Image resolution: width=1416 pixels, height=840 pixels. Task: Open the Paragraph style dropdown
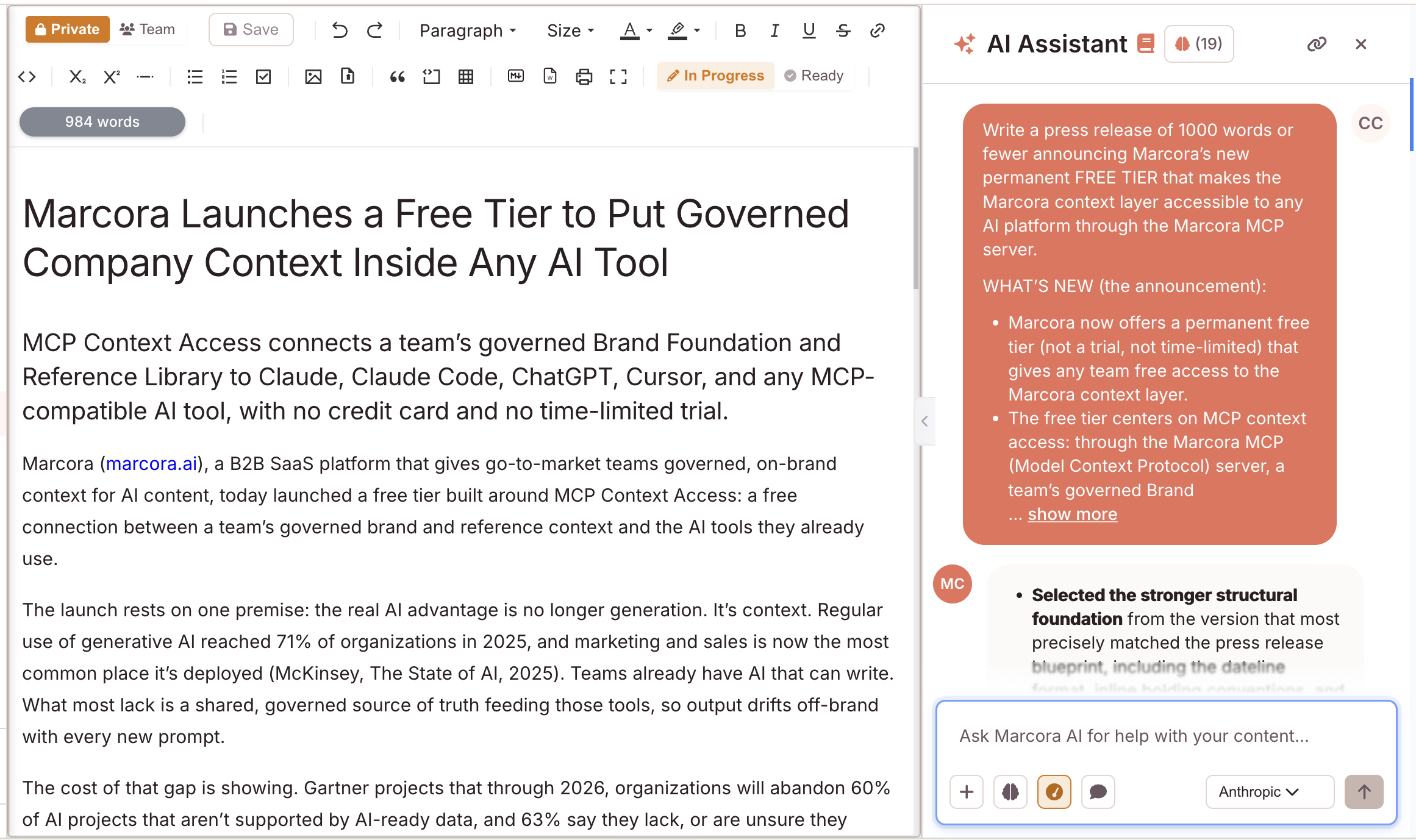pos(468,30)
